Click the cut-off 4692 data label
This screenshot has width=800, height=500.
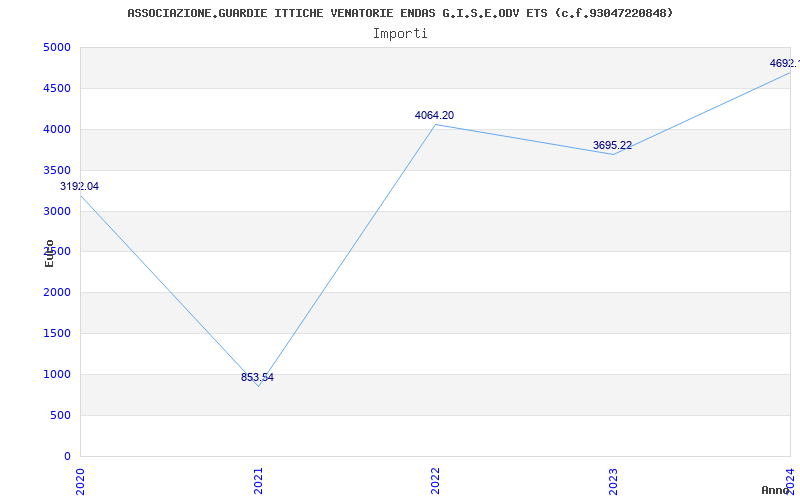coord(785,63)
